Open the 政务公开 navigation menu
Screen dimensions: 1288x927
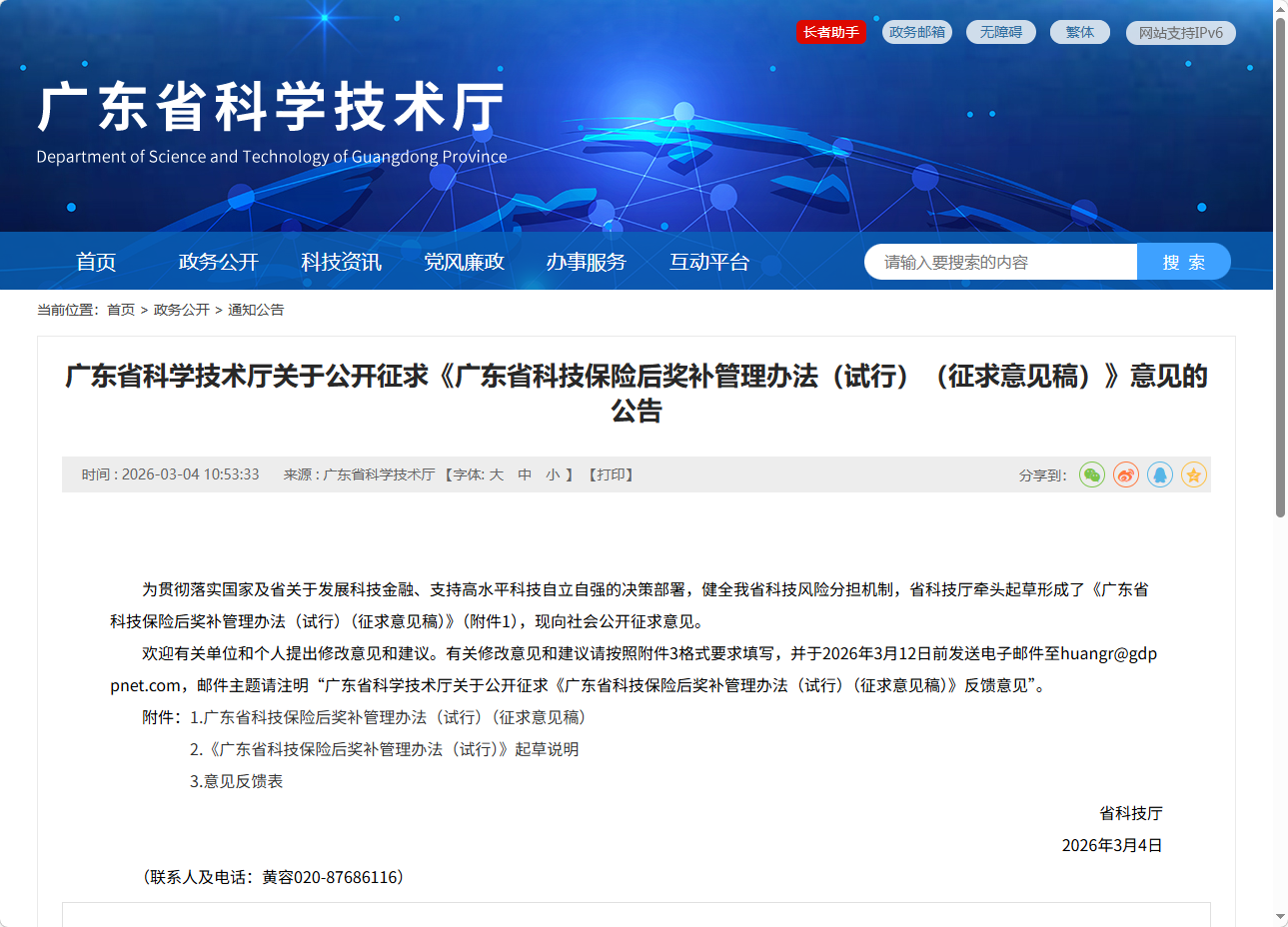point(218,262)
